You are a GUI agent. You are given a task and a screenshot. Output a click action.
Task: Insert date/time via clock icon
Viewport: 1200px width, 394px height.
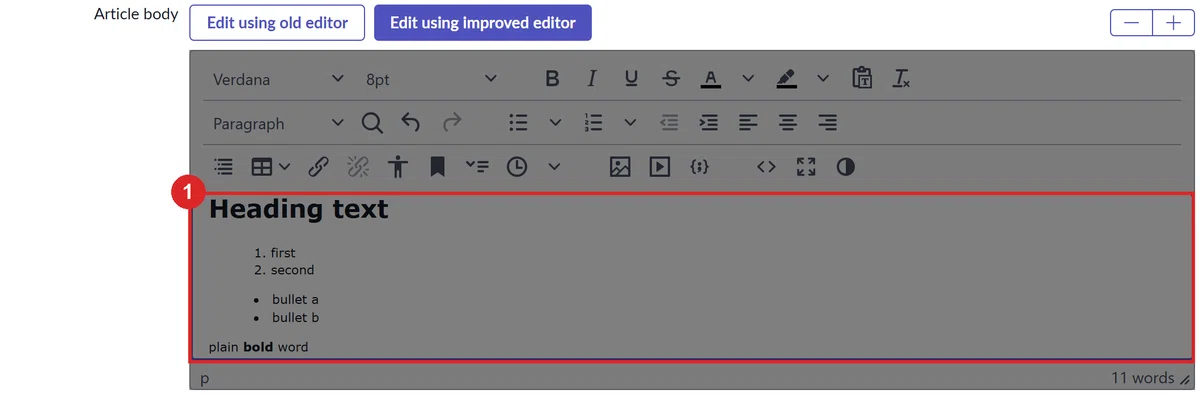click(516, 167)
